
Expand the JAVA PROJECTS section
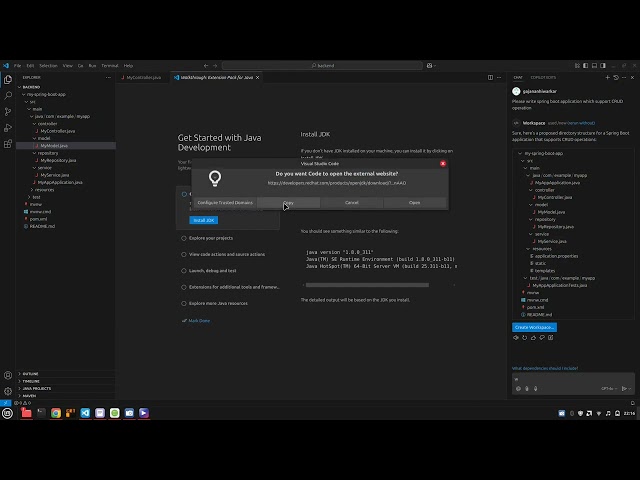(37, 389)
